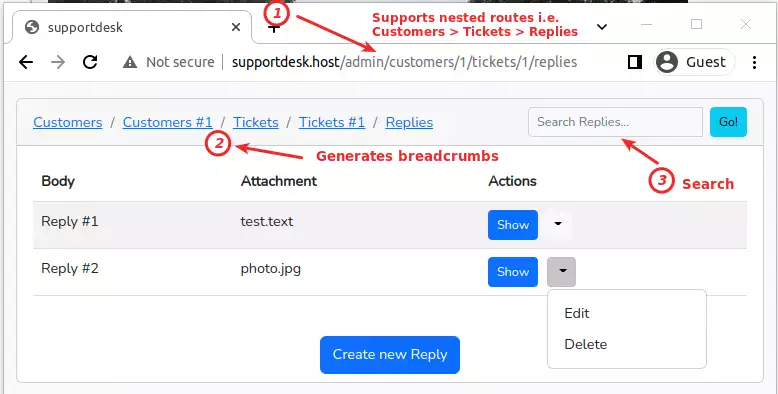Click Show button for Reply #1
778x394 pixels.
(513, 225)
